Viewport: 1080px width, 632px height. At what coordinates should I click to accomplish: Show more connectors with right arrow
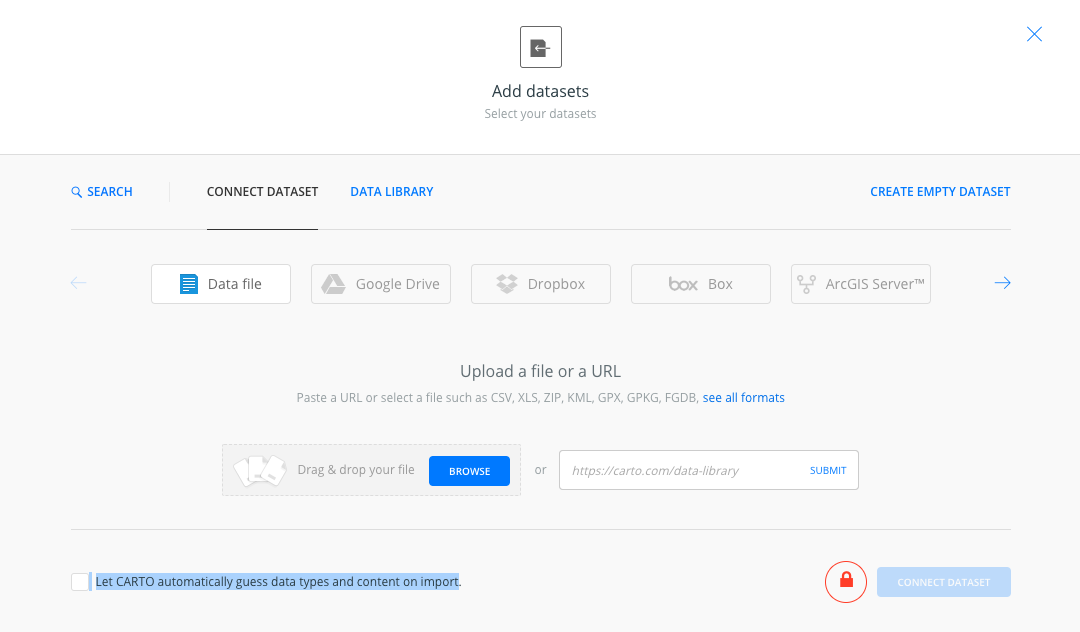coord(1002,283)
